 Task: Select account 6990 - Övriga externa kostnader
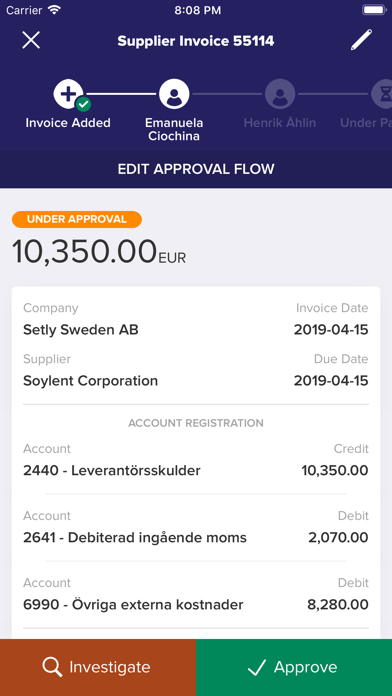[196, 594]
